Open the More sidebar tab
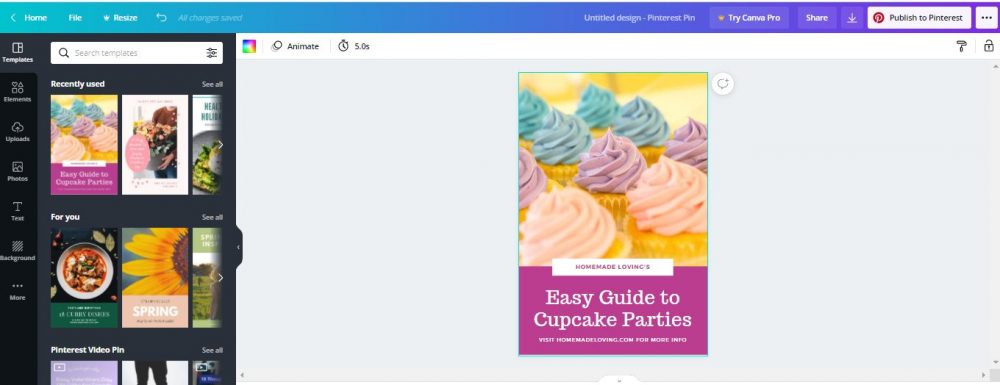 [x=18, y=291]
